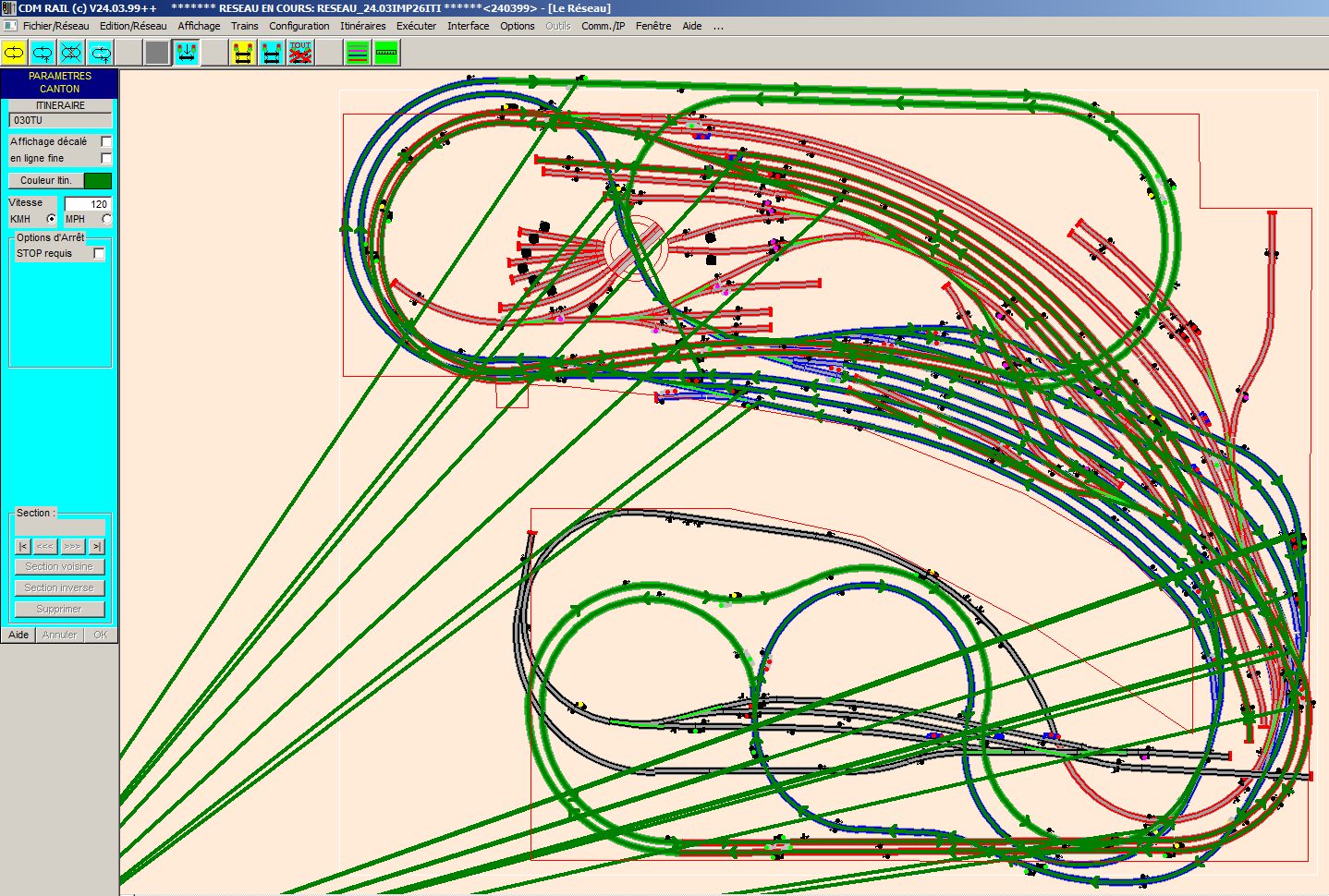
Task: Click the green itinerary color swatch
Action: [x=98, y=180]
